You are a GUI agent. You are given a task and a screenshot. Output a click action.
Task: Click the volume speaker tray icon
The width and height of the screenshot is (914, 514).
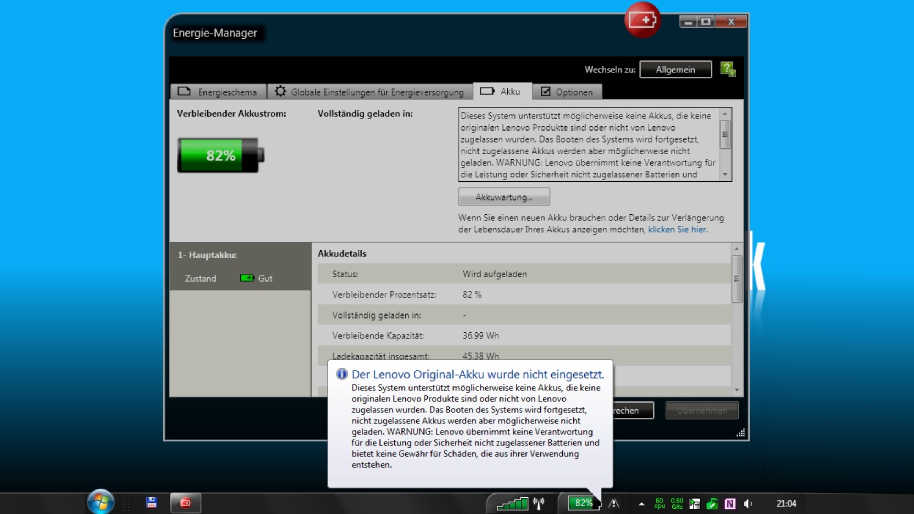click(748, 504)
